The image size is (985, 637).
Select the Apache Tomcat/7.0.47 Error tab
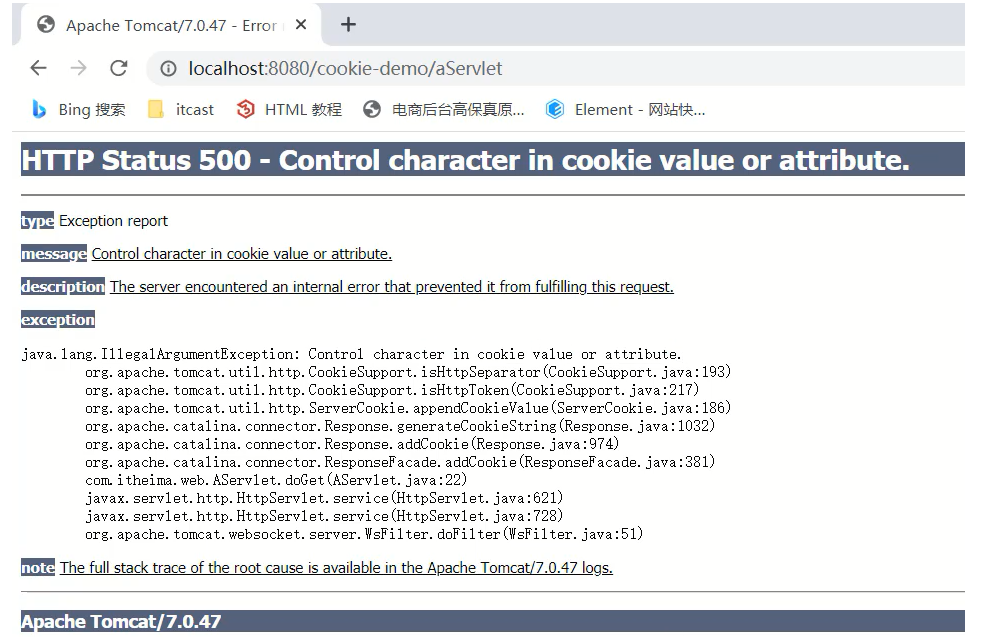click(x=171, y=25)
